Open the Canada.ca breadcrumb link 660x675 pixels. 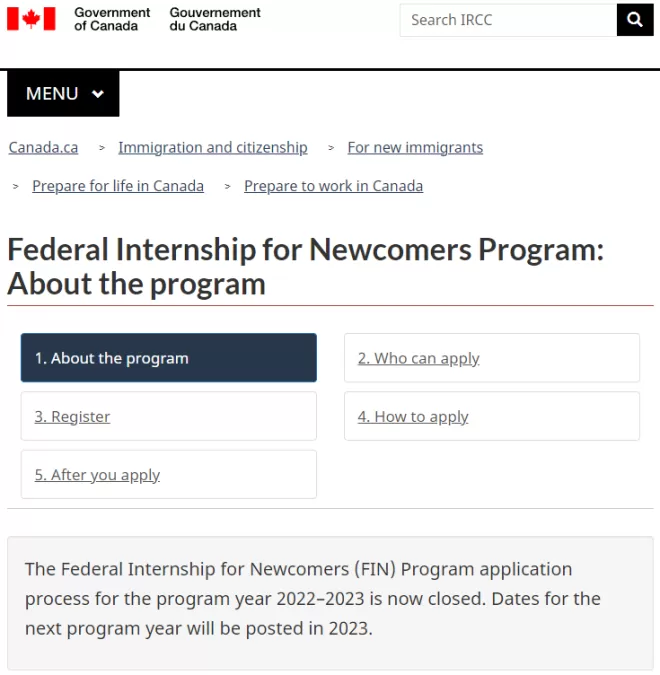(x=43, y=148)
